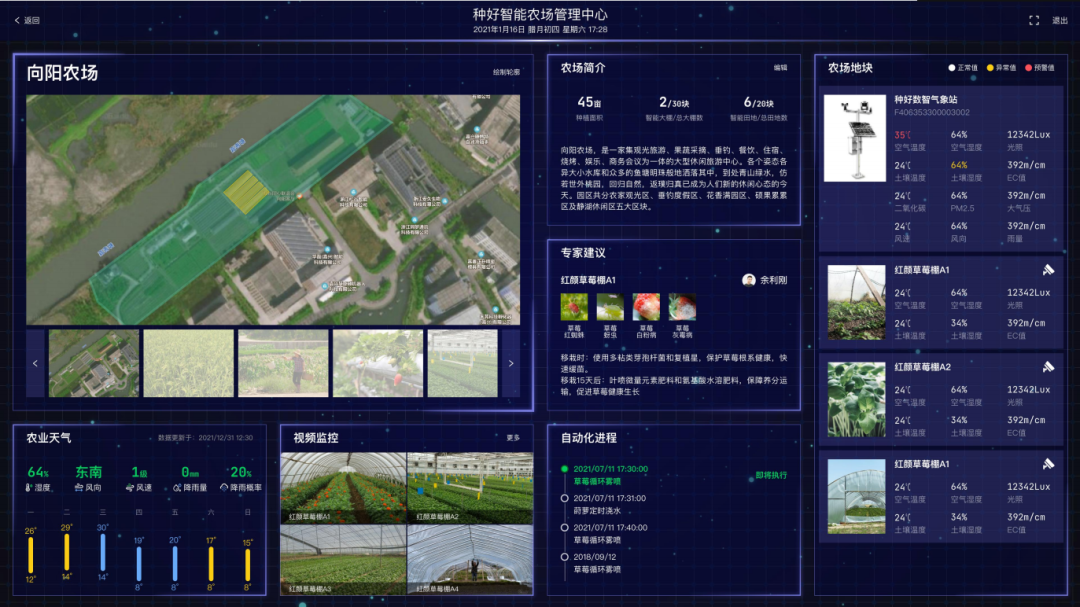This screenshot has width=1080, height=607.
Task: Click the rain probability icon by 降雨概率
Action: (x=224, y=488)
